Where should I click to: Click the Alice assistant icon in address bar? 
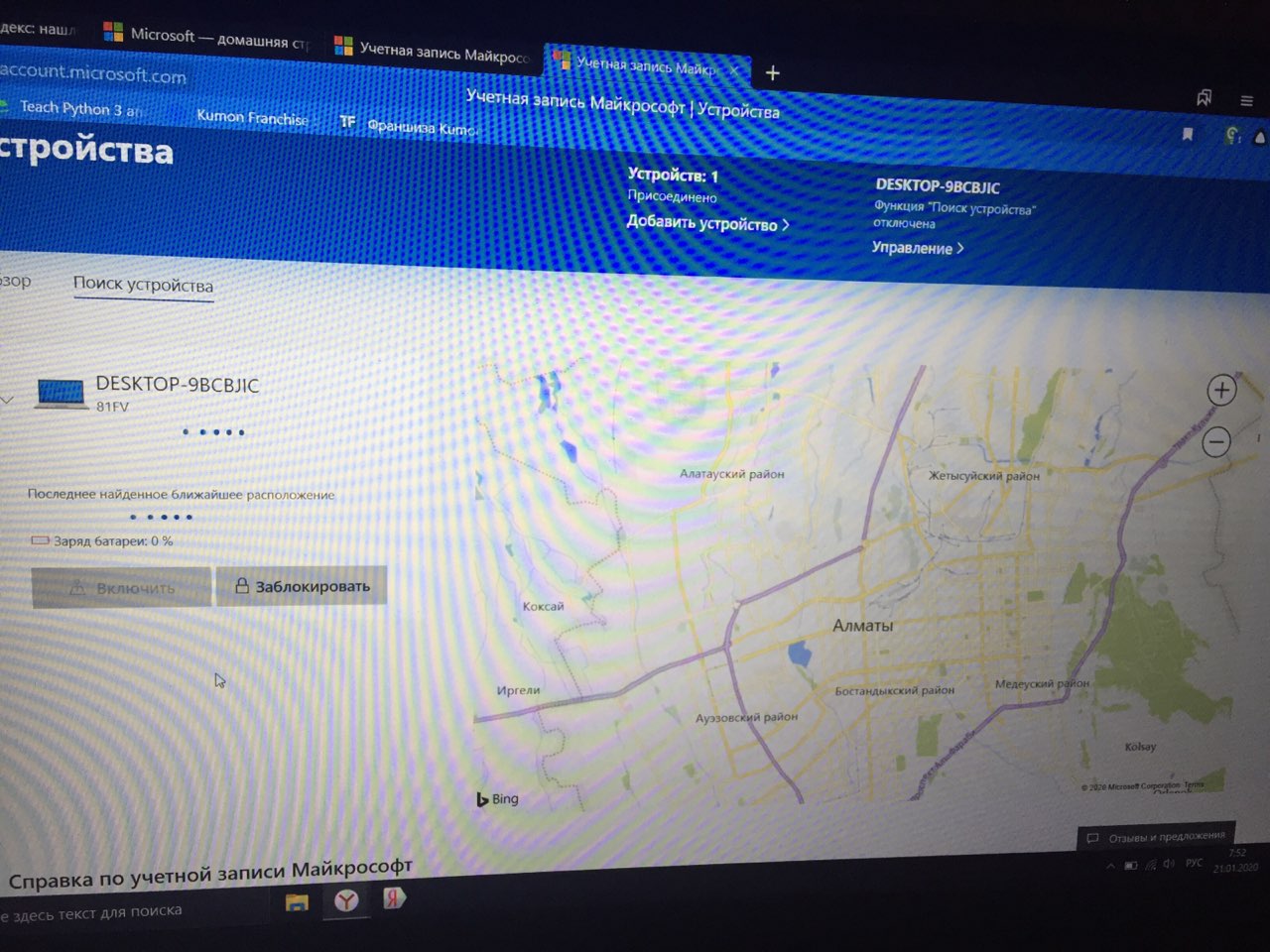click(x=1261, y=139)
